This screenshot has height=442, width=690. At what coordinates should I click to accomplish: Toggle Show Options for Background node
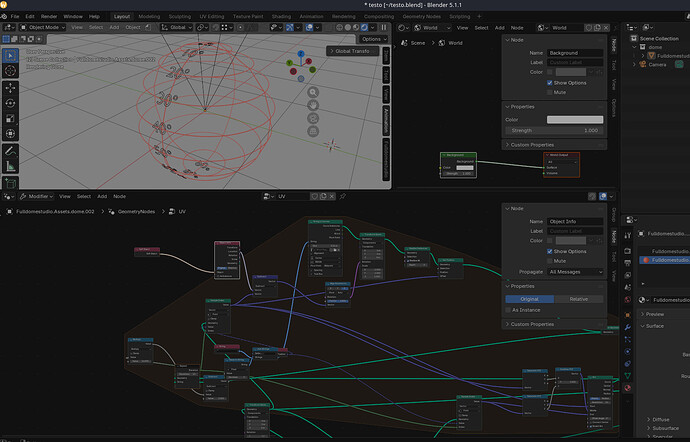[550, 83]
